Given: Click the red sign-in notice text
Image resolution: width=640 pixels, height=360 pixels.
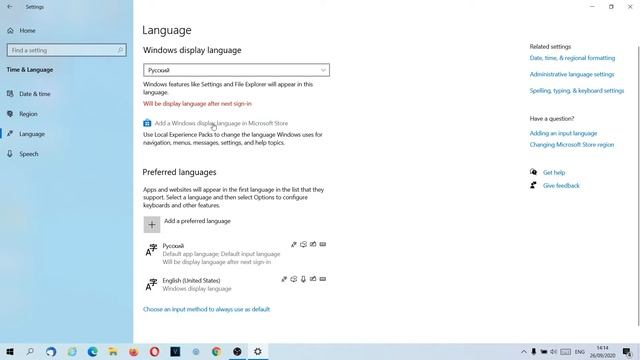Looking at the screenshot, I should click(x=197, y=104).
